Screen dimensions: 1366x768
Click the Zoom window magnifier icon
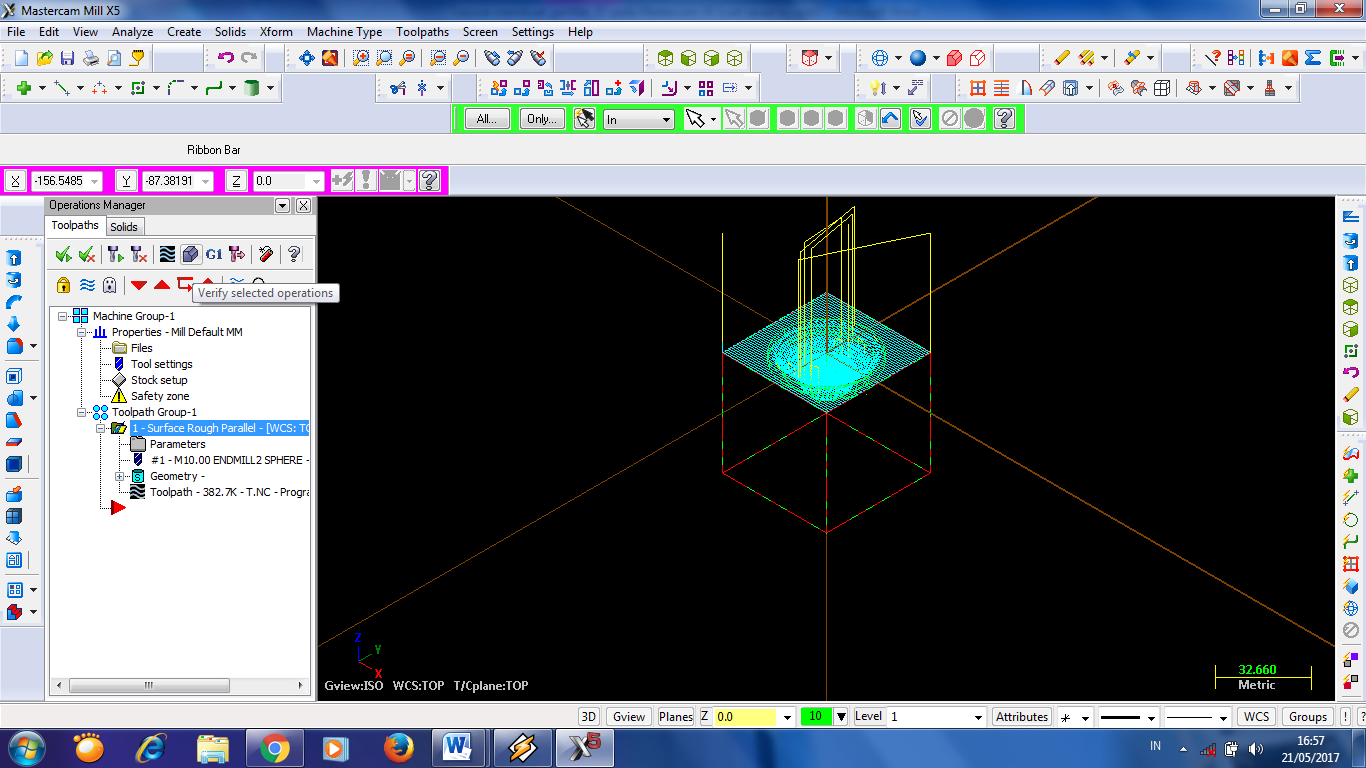(361, 58)
